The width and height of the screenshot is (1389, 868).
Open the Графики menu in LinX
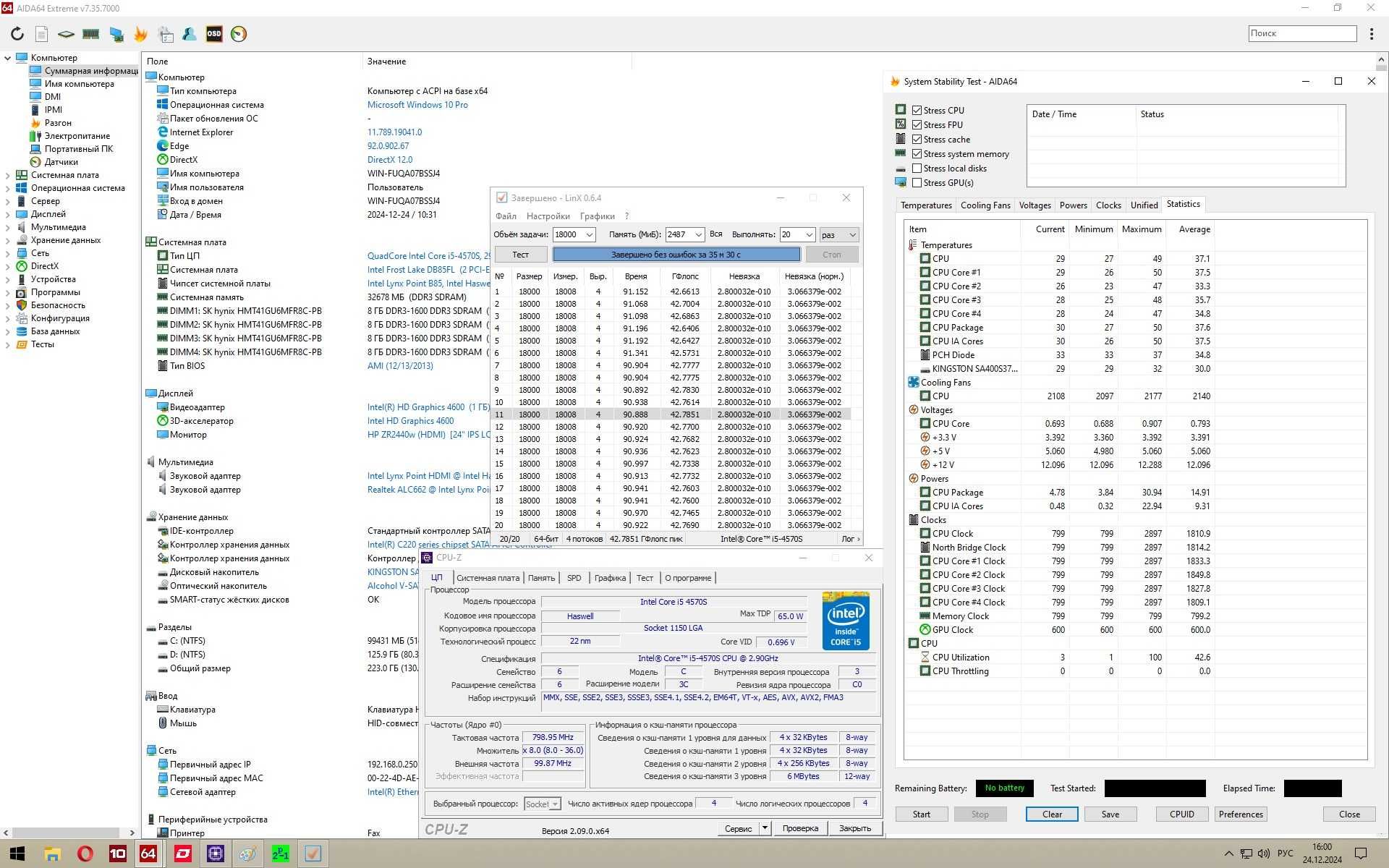point(597,216)
